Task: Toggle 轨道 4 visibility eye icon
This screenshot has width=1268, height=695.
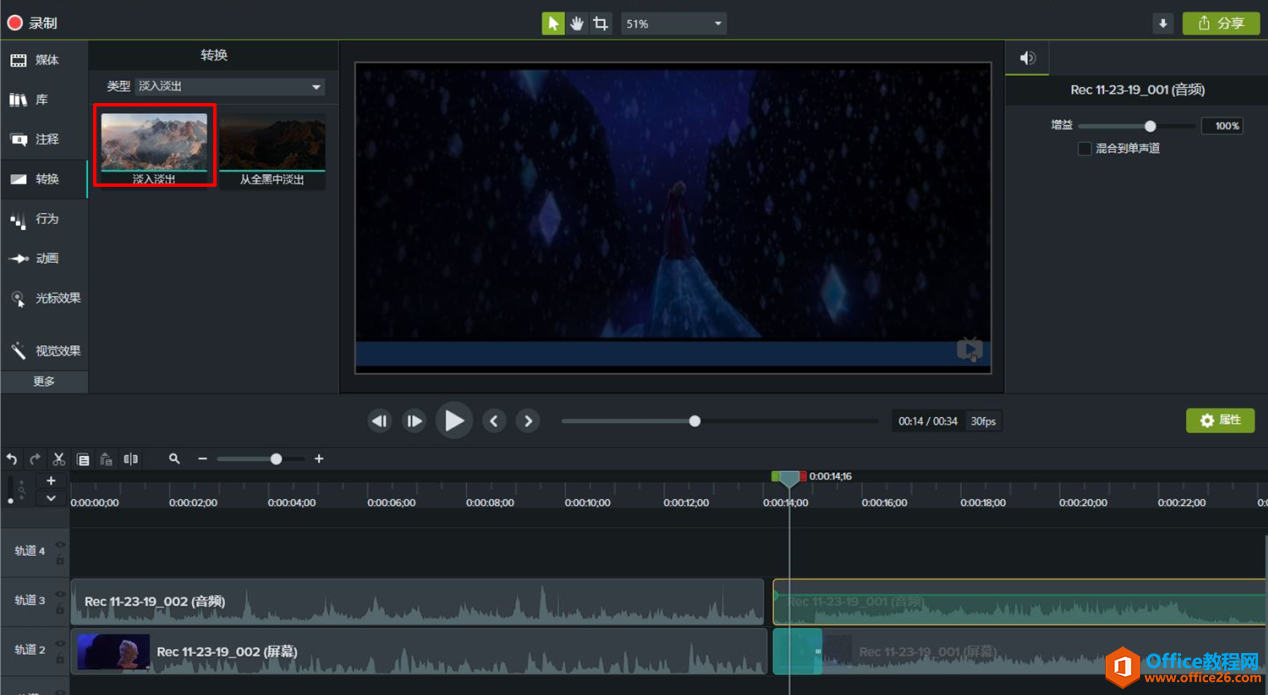Action: (60, 545)
